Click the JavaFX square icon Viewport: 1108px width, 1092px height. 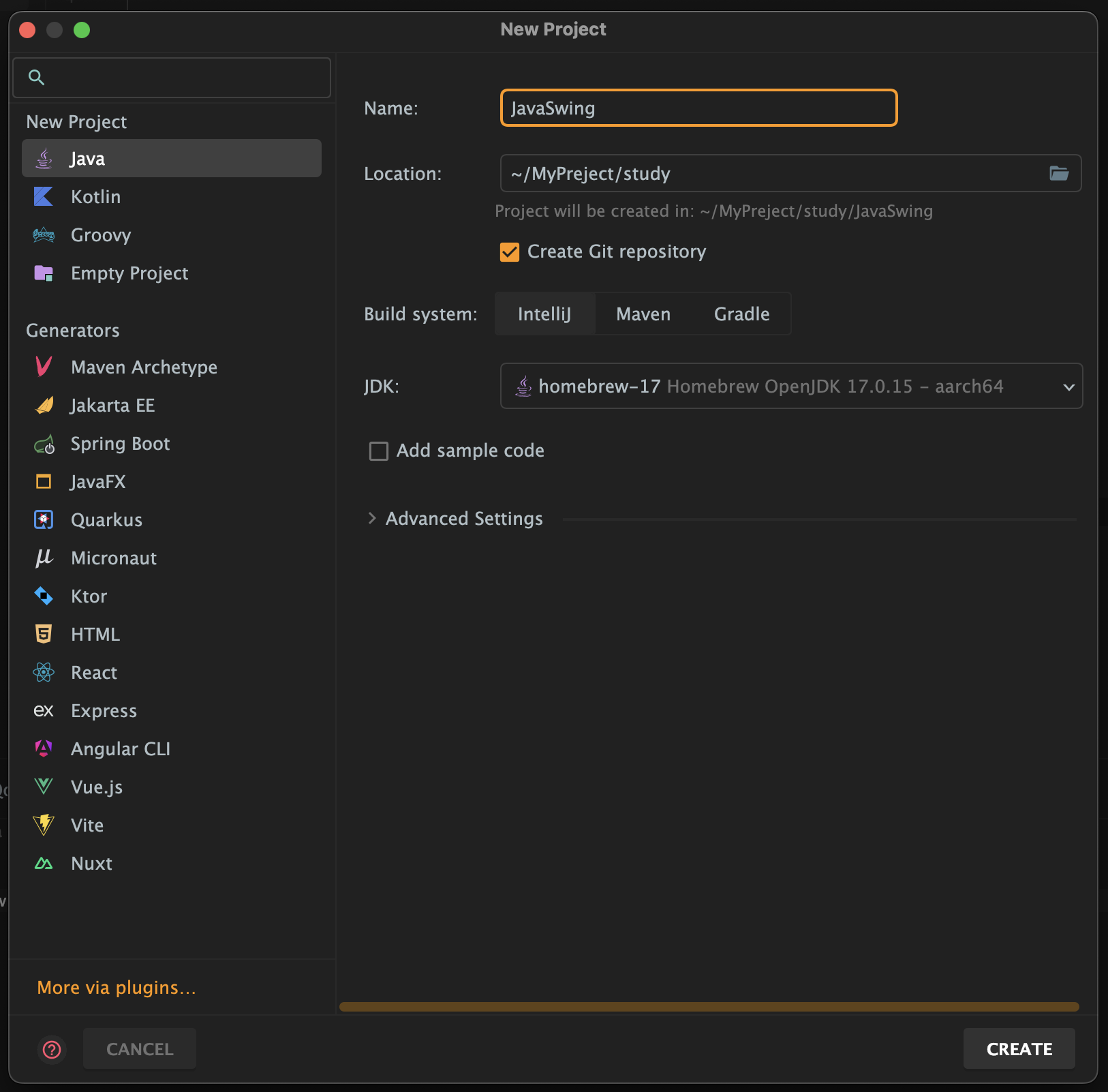[x=44, y=482]
